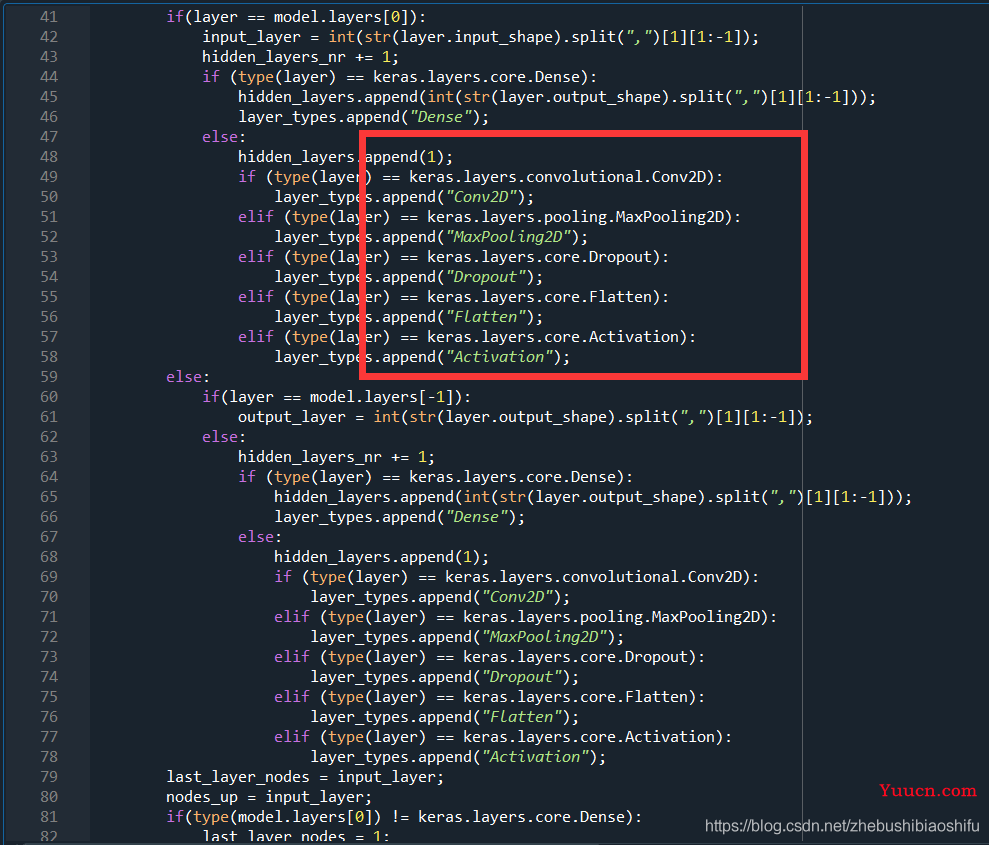Click line number 41 in the gutter

pos(49,17)
